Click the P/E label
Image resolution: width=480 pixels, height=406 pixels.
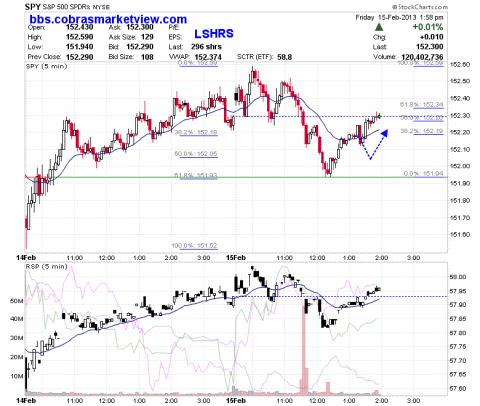coord(174,27)
